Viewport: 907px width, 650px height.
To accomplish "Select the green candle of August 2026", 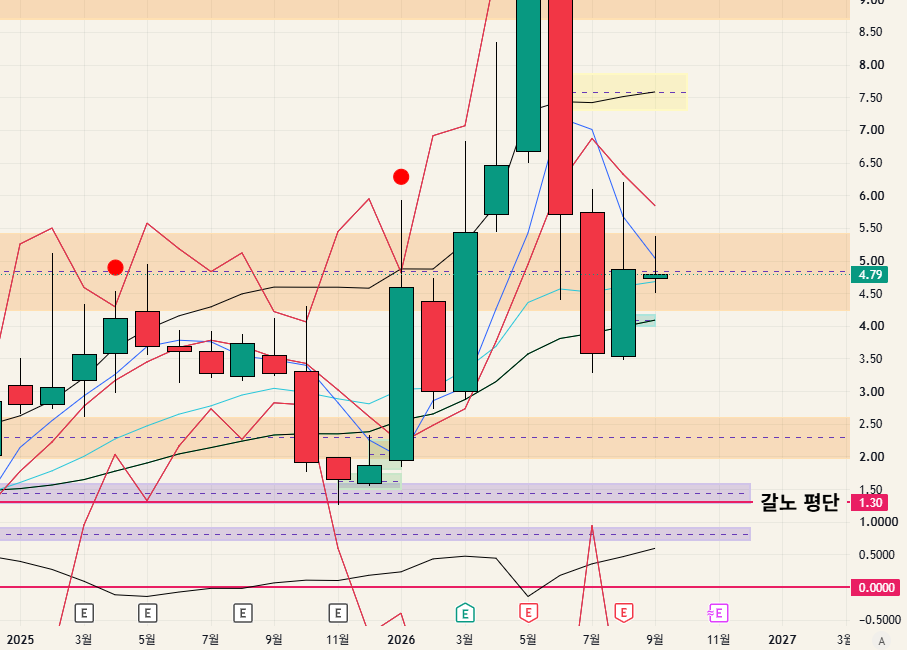I will [x=624, y=313].
